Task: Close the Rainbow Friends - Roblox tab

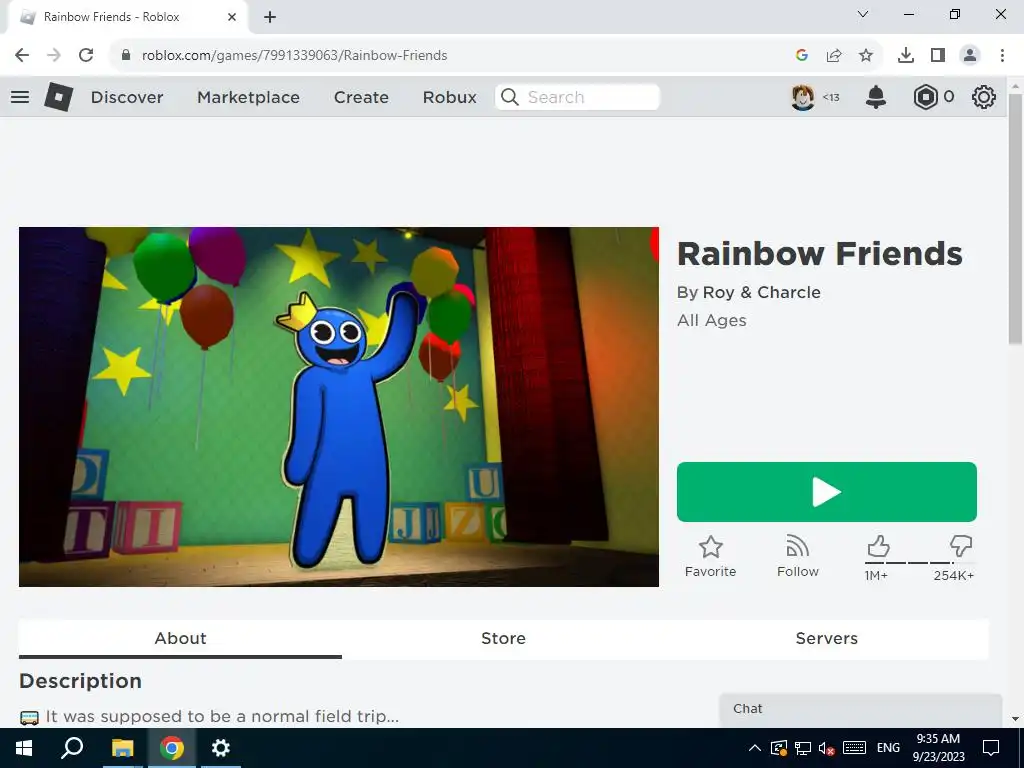Action: click(232, 17)
